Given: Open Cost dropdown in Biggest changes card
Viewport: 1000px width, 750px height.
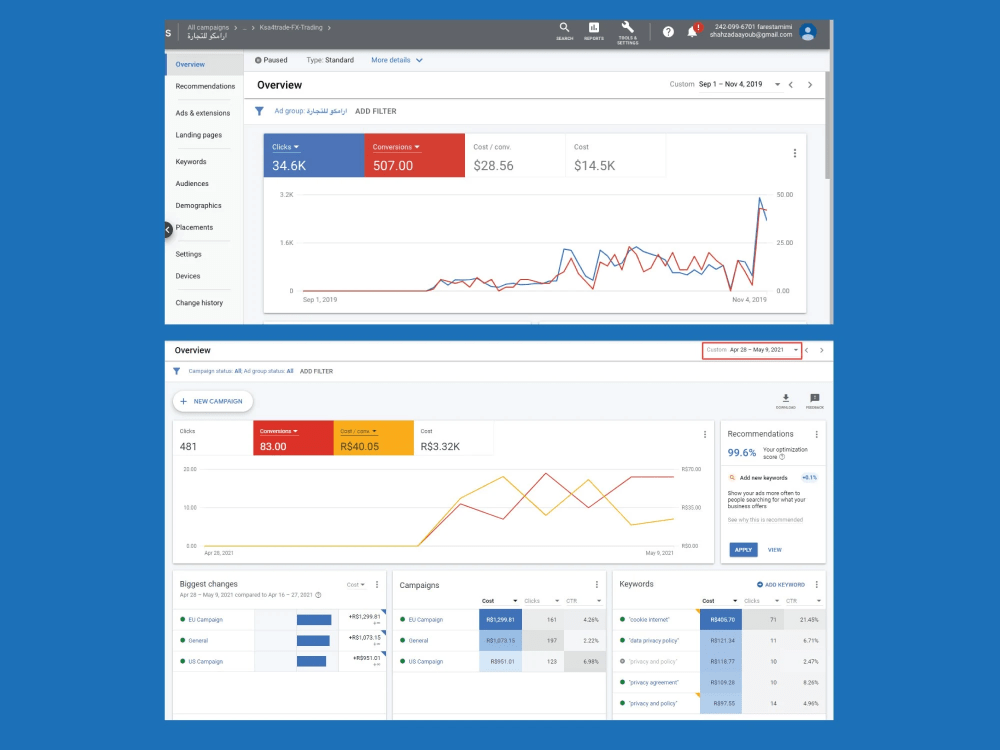Looking at the screenshot, I should tap(356, 585).
